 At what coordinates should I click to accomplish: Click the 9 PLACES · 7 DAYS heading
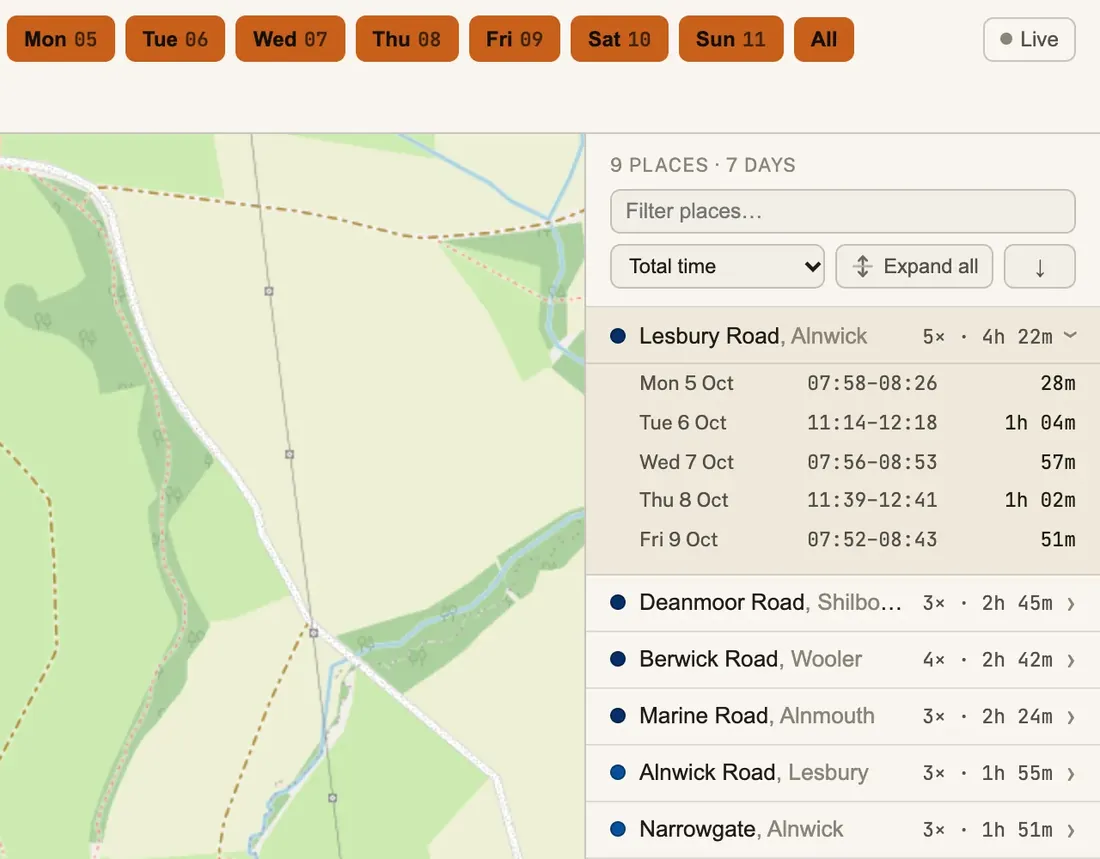703,166
